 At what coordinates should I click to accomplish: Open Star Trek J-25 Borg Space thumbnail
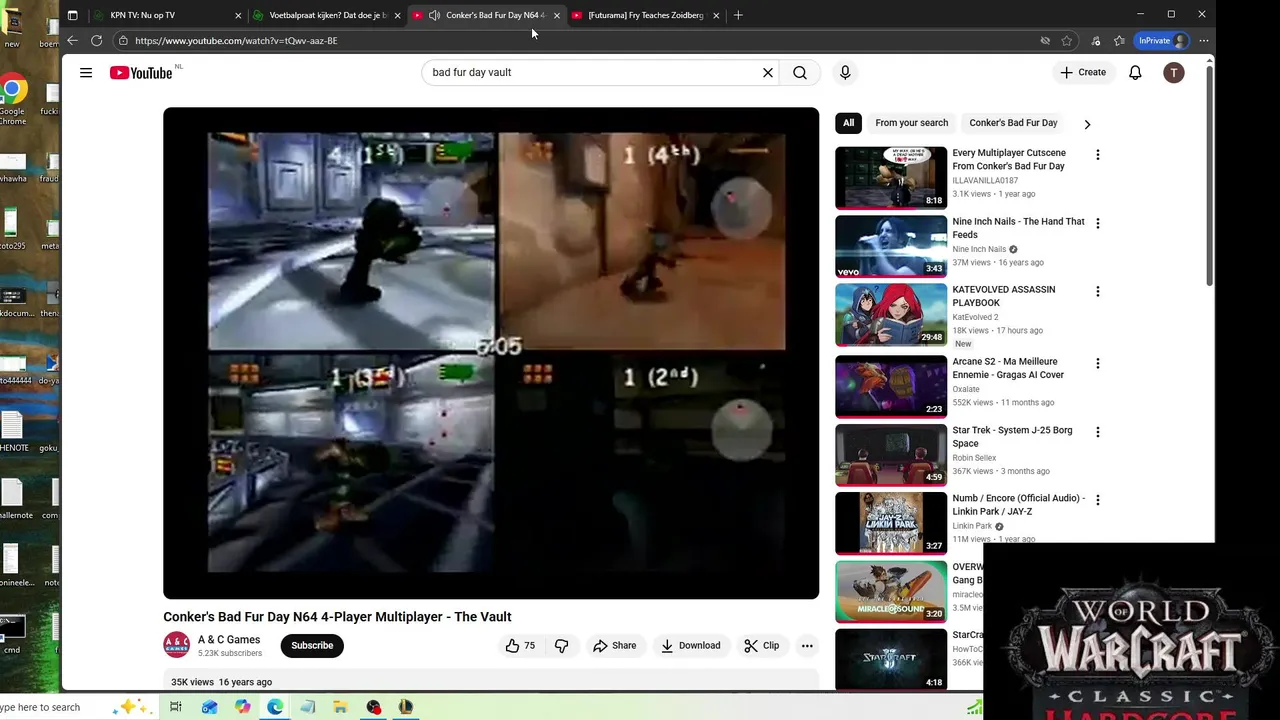[x=891, y=455]
